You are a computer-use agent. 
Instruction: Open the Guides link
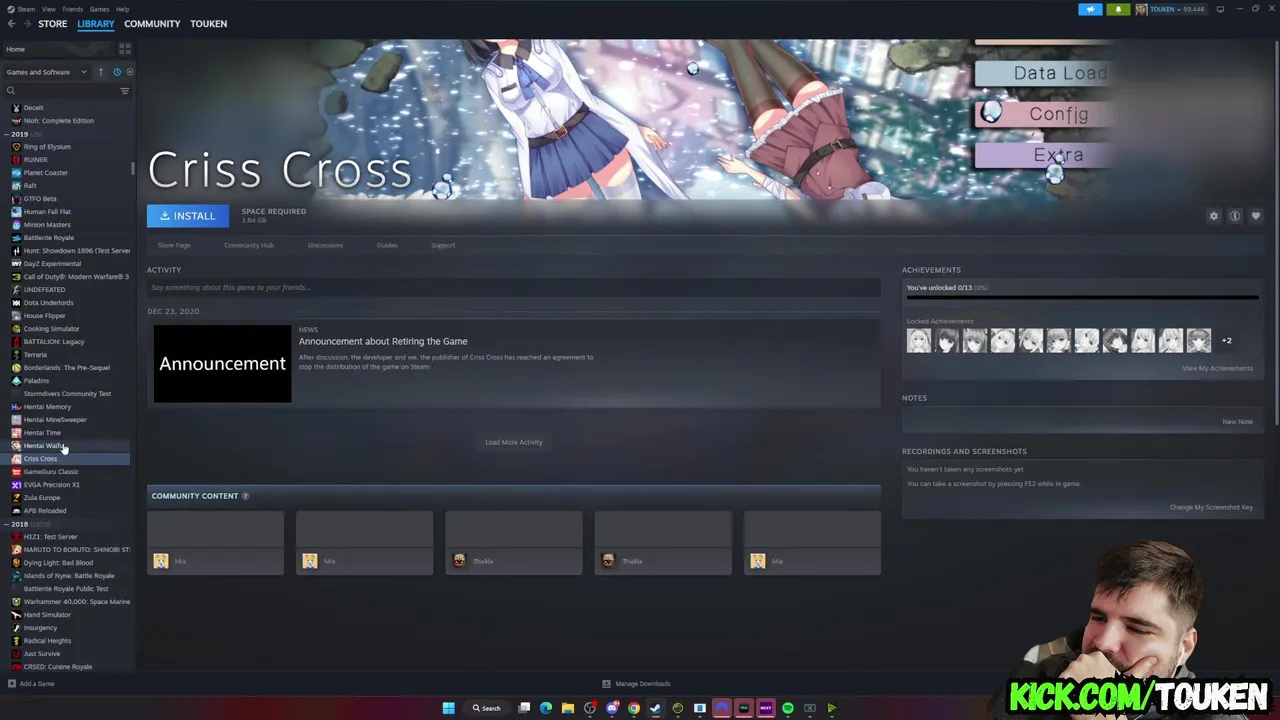(387, 245)
